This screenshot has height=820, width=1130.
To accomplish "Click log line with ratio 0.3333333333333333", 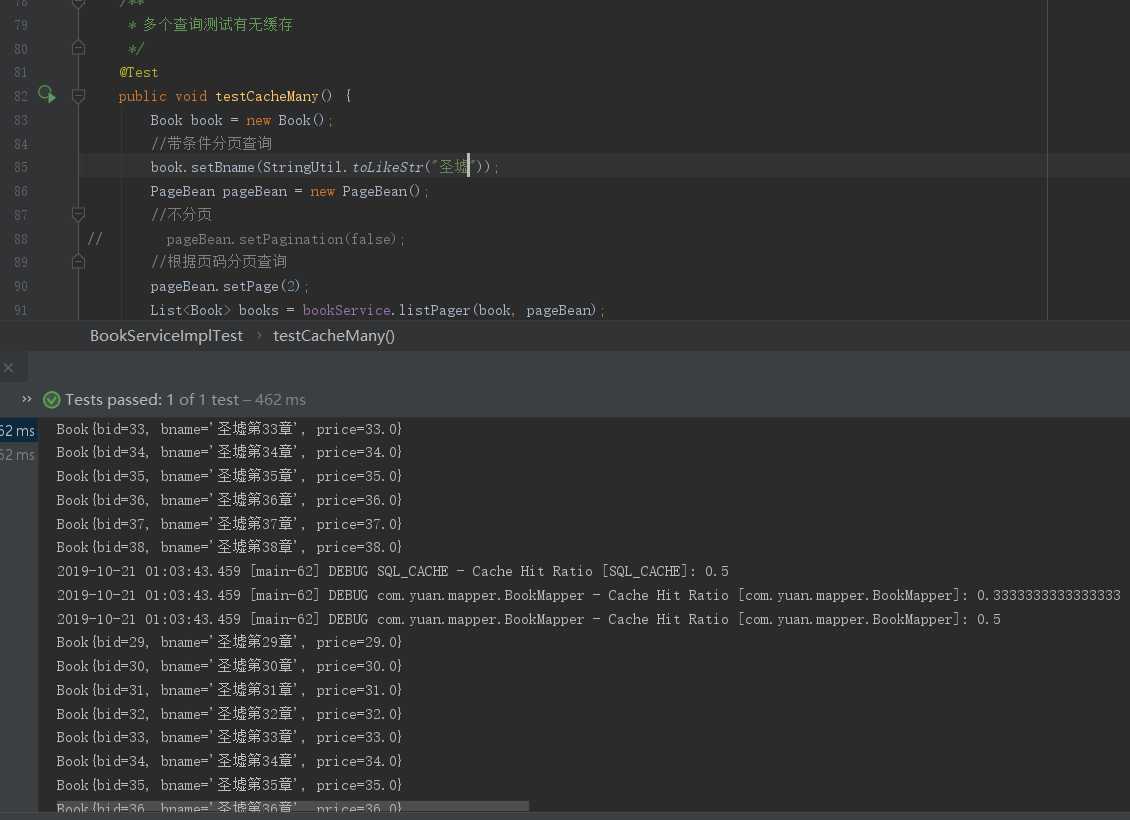I will pos(589,595).
